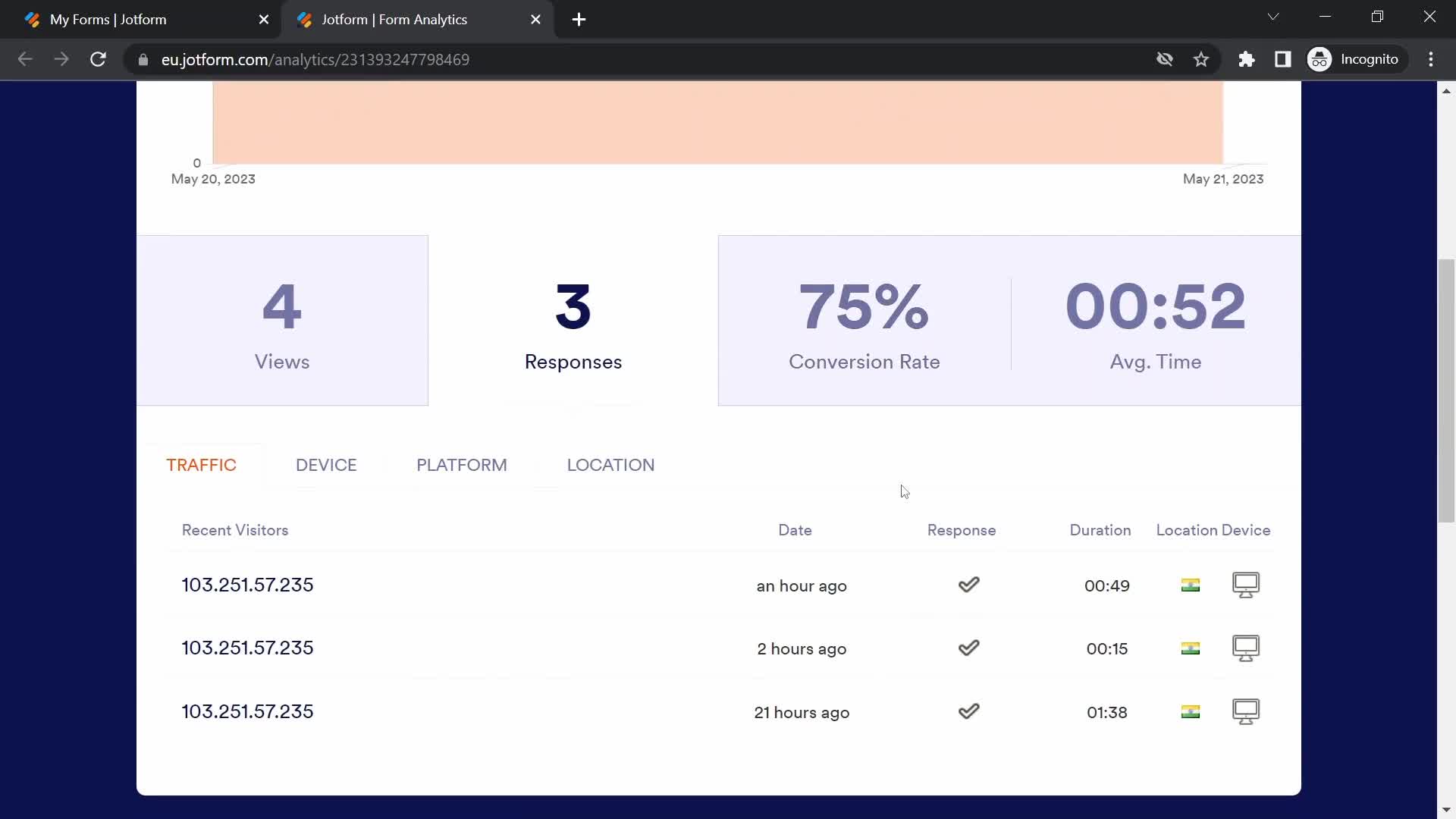Click the May 21, 2023 chart label
This screenshot has width=1456, height=819.
tap(1223, 179)
